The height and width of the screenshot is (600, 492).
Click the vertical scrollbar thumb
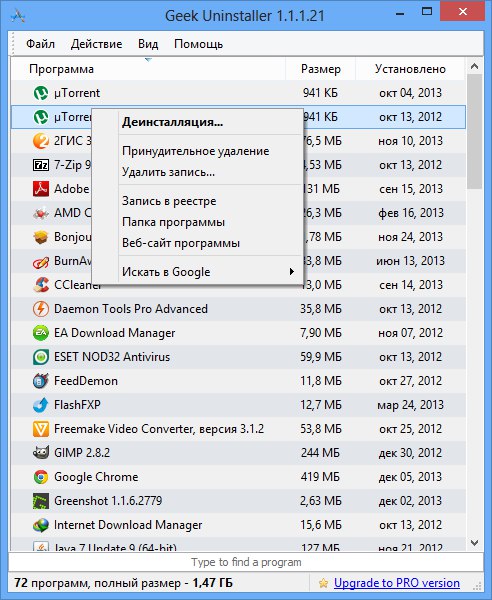474,131
